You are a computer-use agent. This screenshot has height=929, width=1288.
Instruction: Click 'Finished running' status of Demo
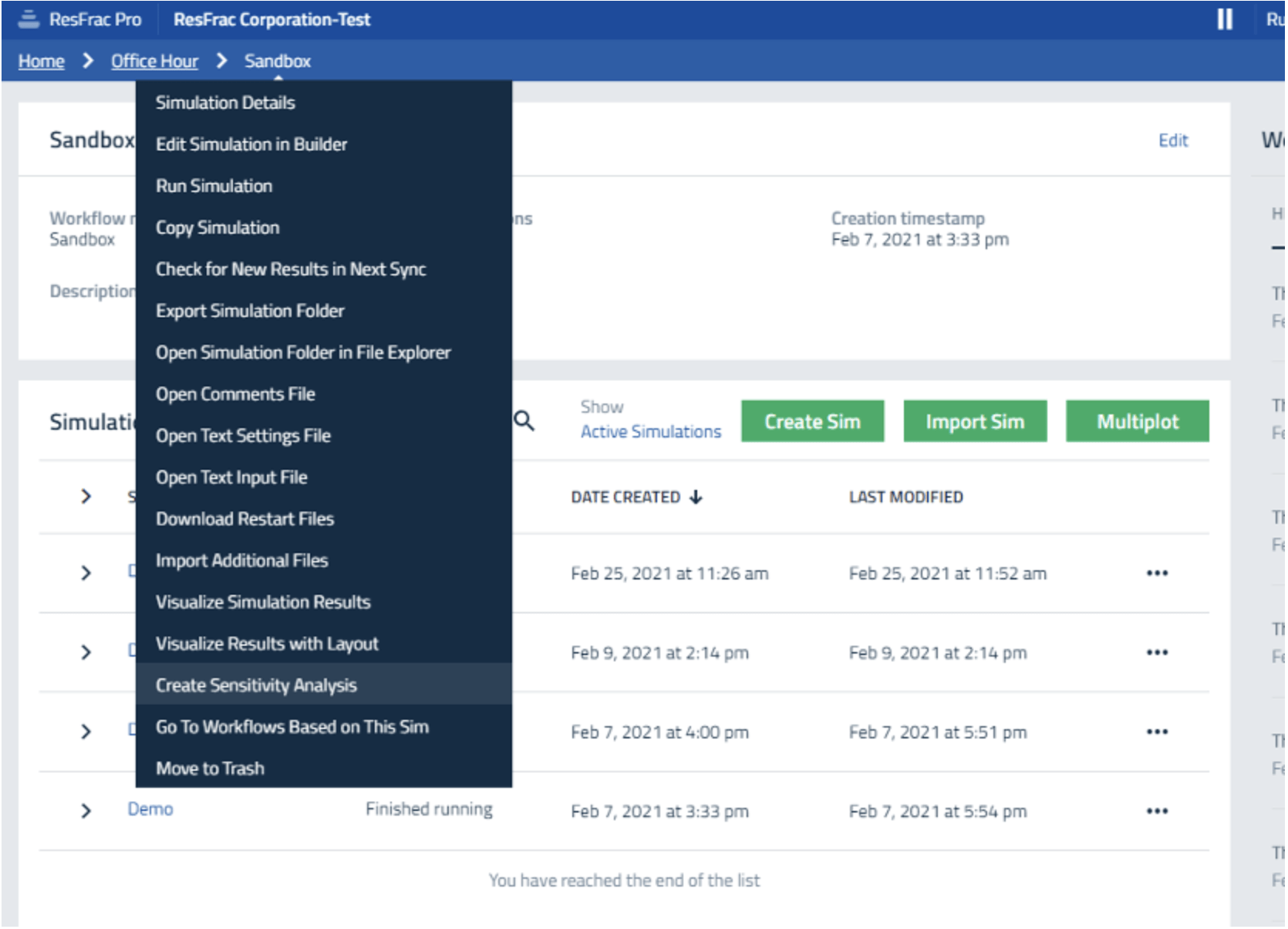click(x=429, y=809)
